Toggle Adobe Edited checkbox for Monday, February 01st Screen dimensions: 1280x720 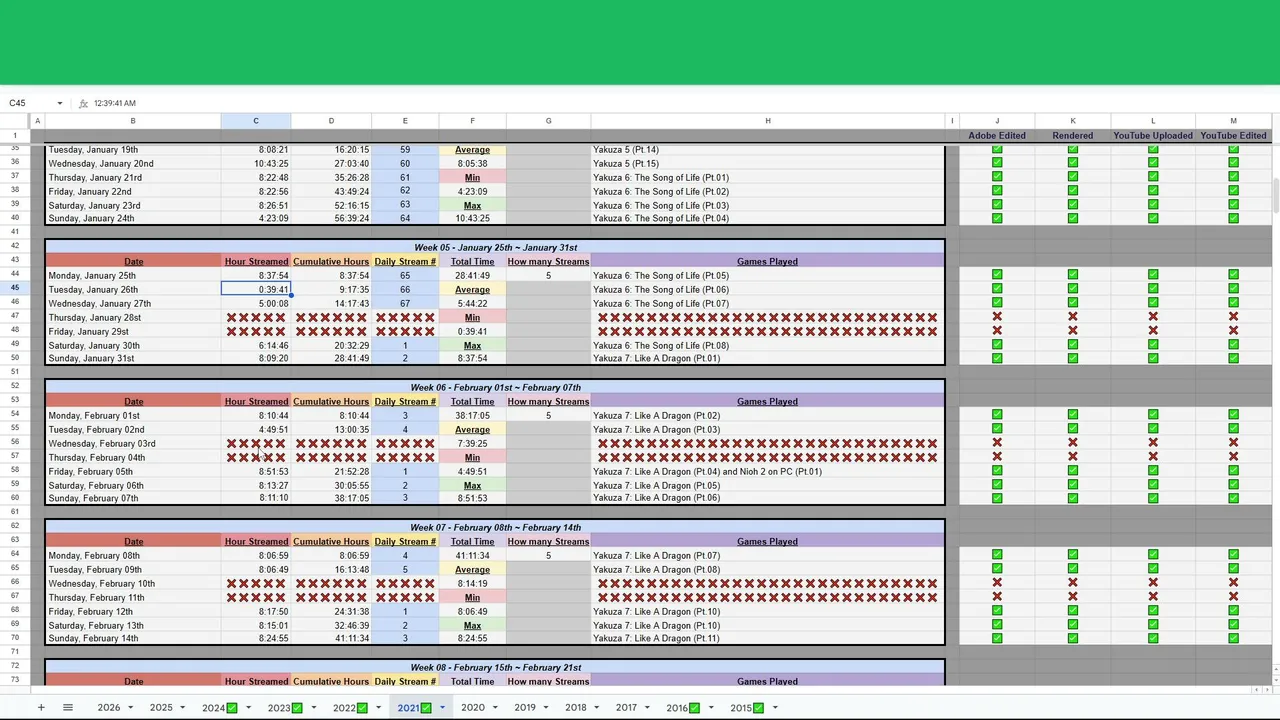point(997,415)
